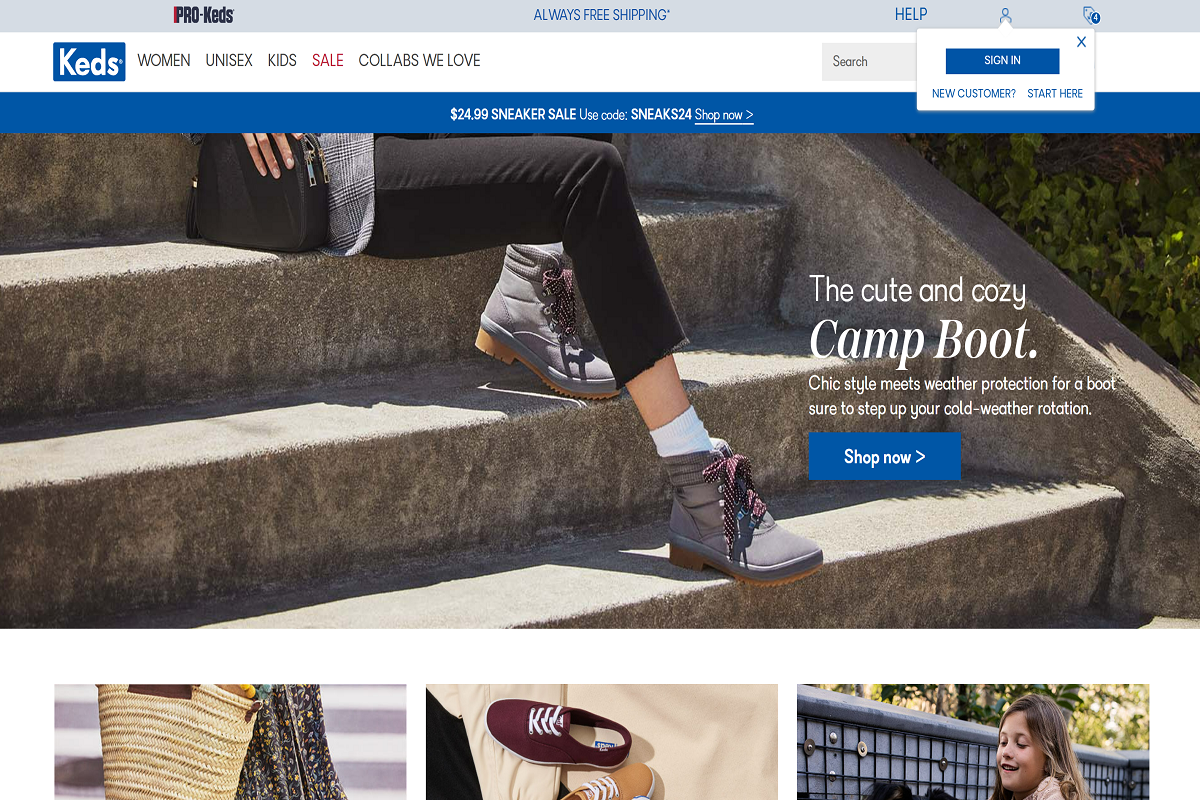Close the sign-in popup with X
Viewport: 1200px width, 800px height.
[1081, 42]
